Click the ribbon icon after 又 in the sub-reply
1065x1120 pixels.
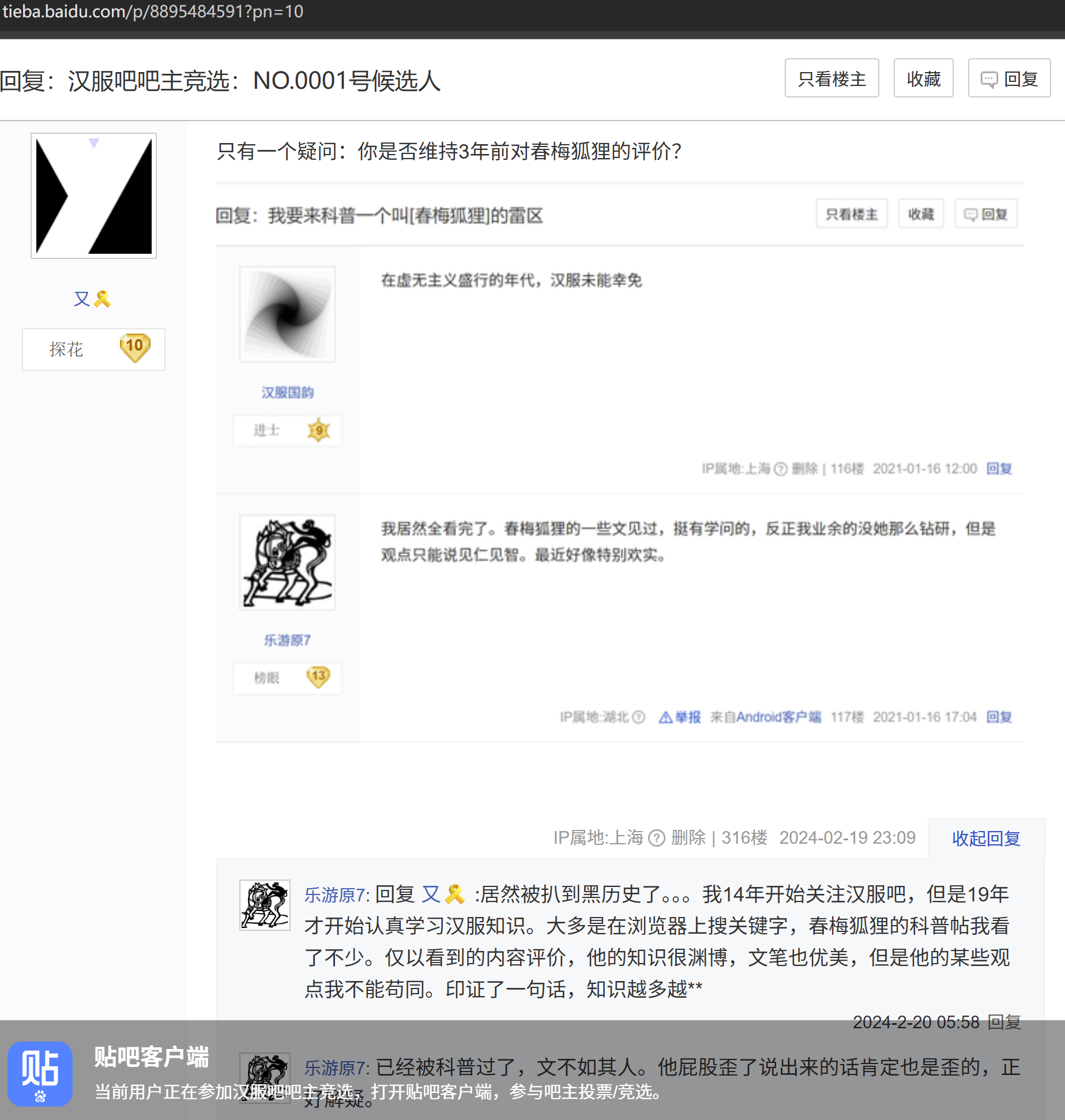pyautogui.click(x=455, y=895)
